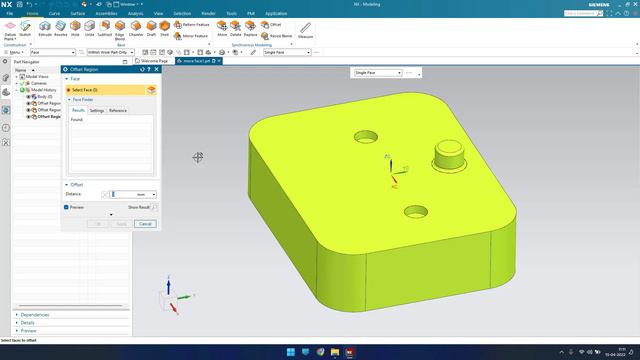Screen dimensions: 640x360
Task: Reset the Offset Region dialog
Action: point(142,69)
